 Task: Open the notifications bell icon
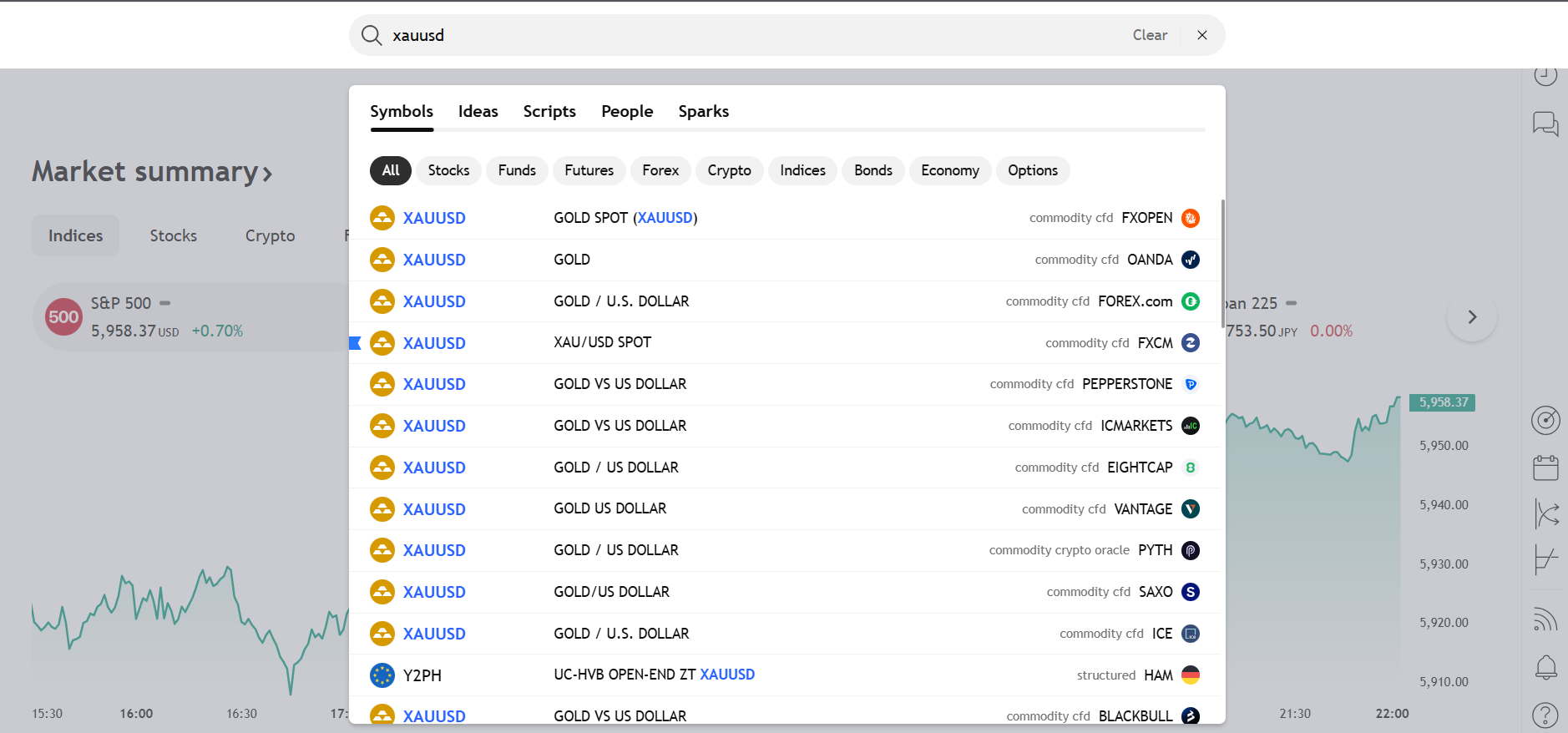point(1545,667)
